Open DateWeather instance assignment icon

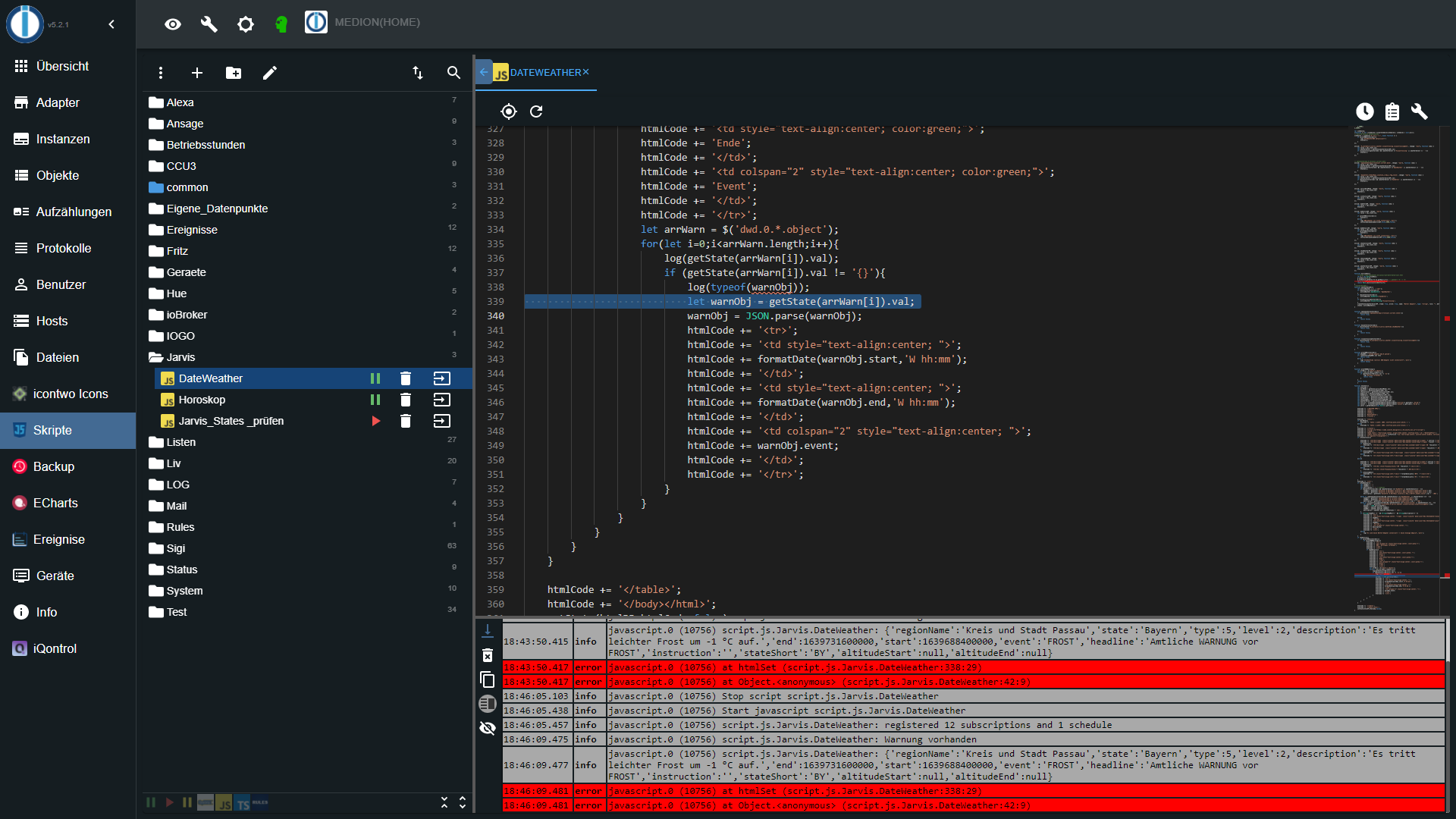click(442, 378)
